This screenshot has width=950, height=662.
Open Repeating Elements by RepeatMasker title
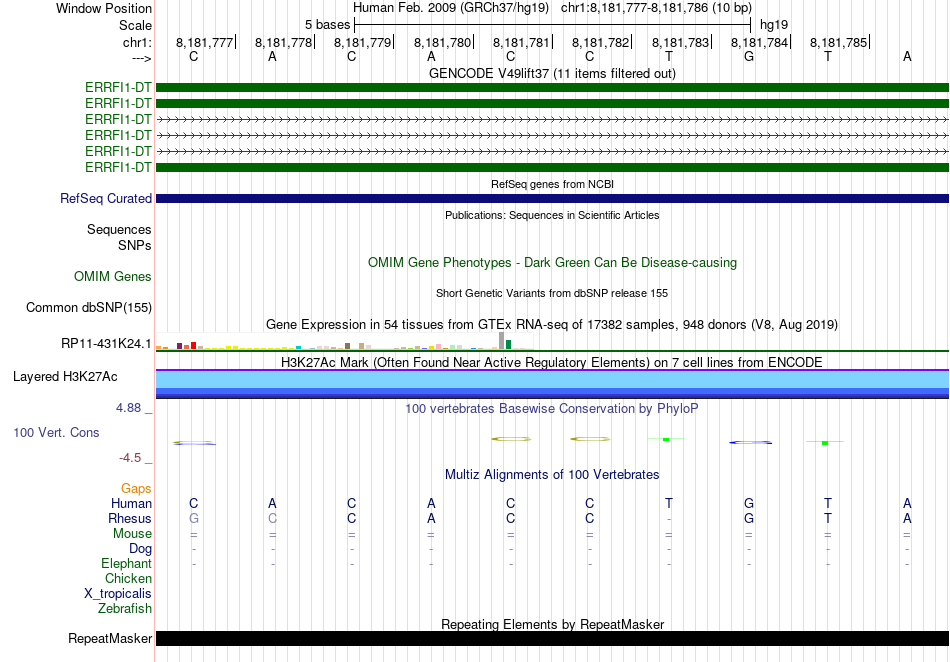point(552,624)
